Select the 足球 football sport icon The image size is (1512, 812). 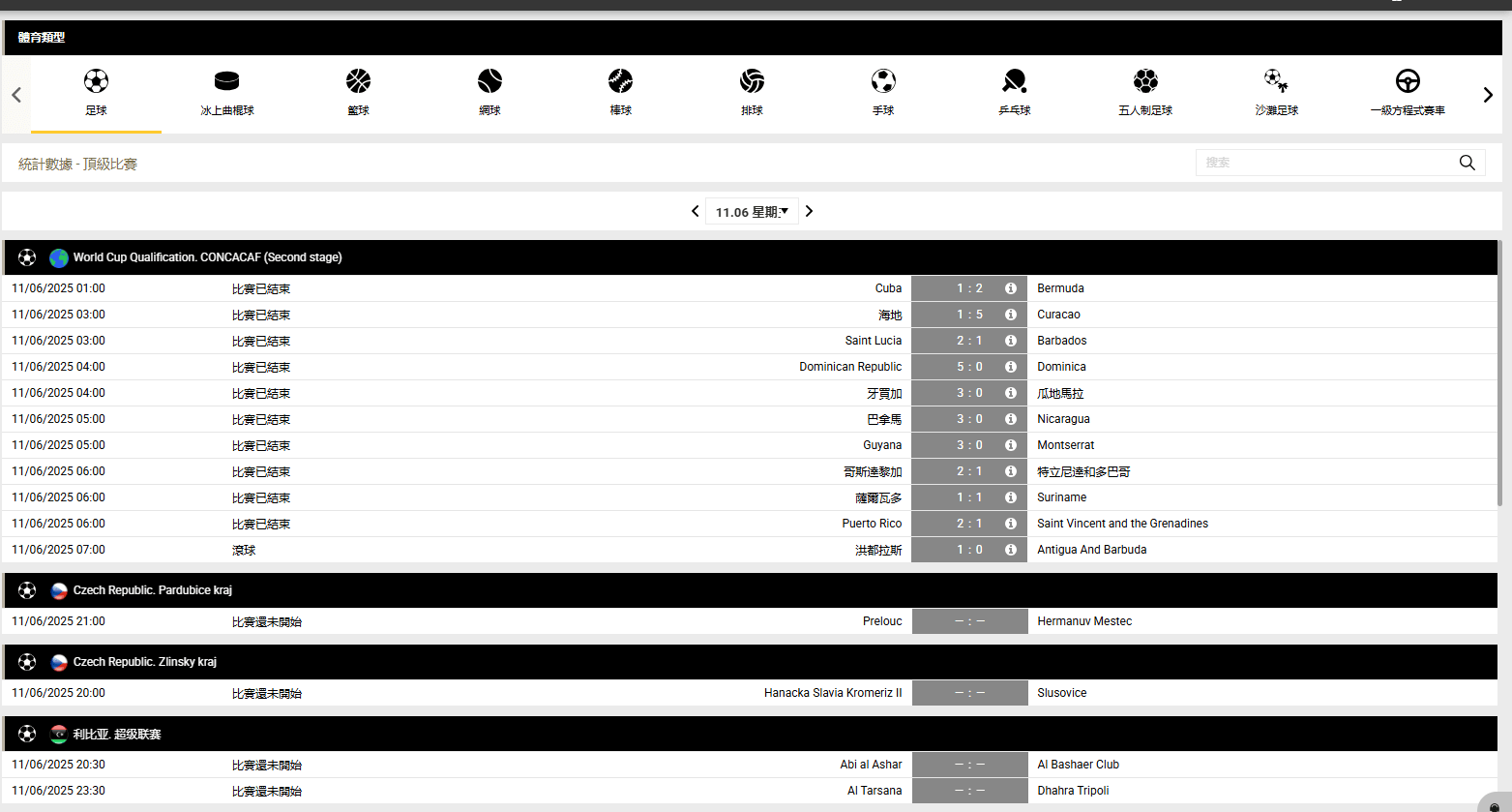(x=96, y=81)
